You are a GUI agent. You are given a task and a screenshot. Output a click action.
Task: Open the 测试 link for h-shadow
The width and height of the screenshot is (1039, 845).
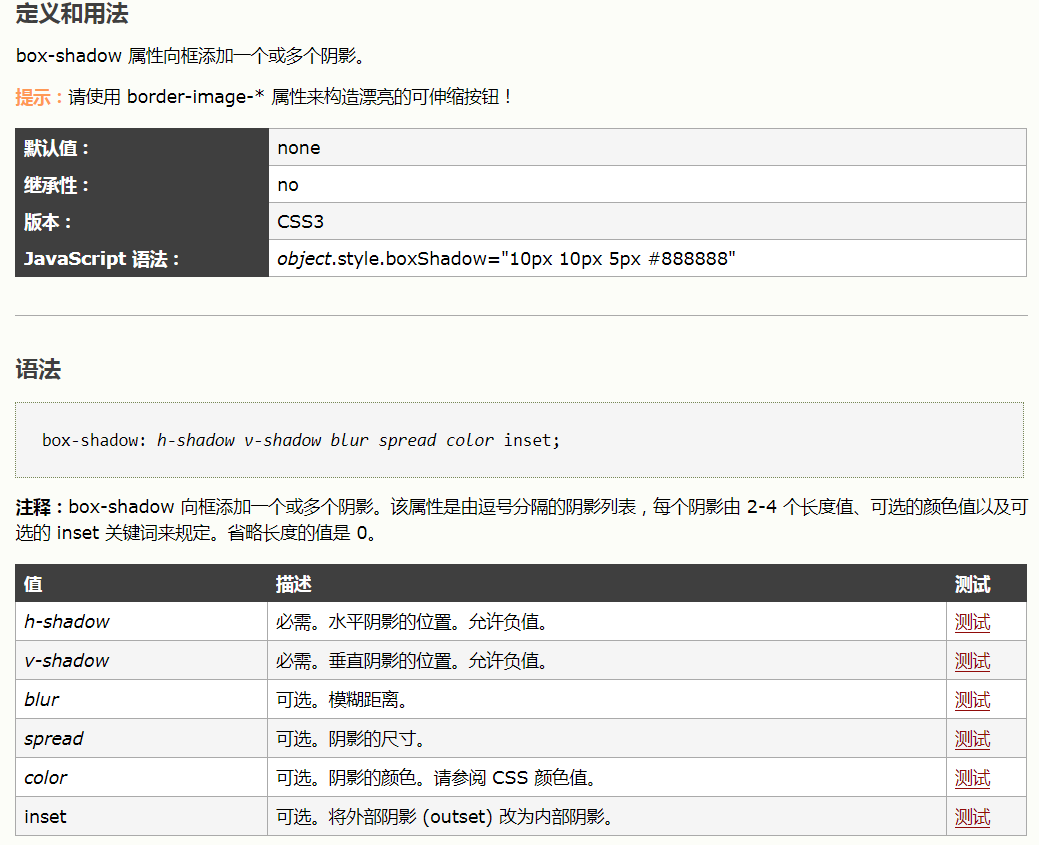point(972,622)
